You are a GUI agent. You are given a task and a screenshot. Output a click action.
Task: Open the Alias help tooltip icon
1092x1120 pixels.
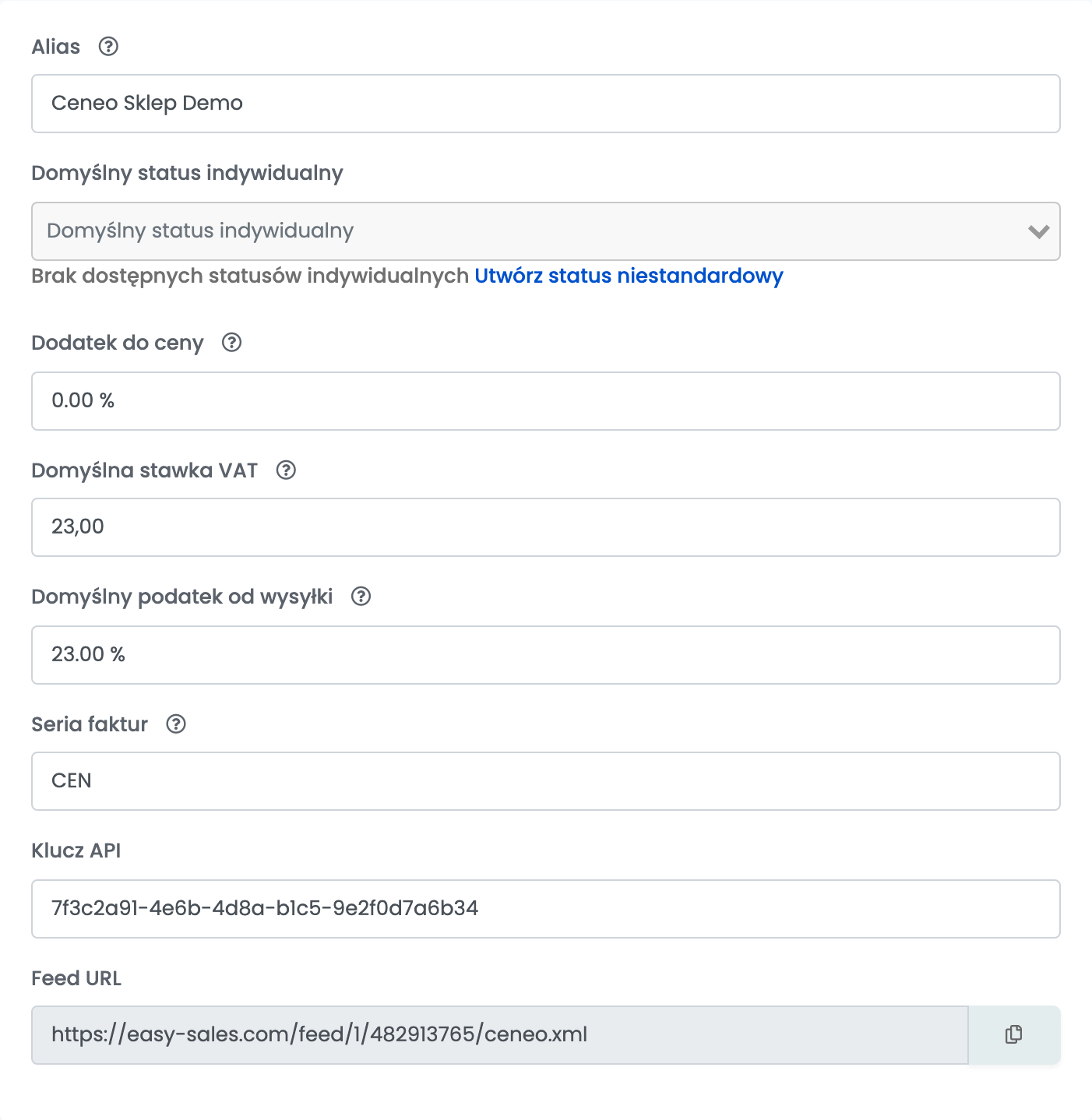[x=108, y=47]
